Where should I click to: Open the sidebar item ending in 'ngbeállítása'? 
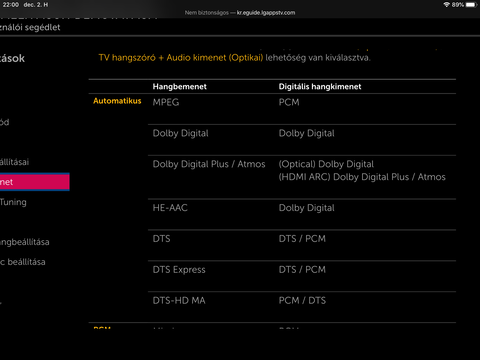click(24, 242)
